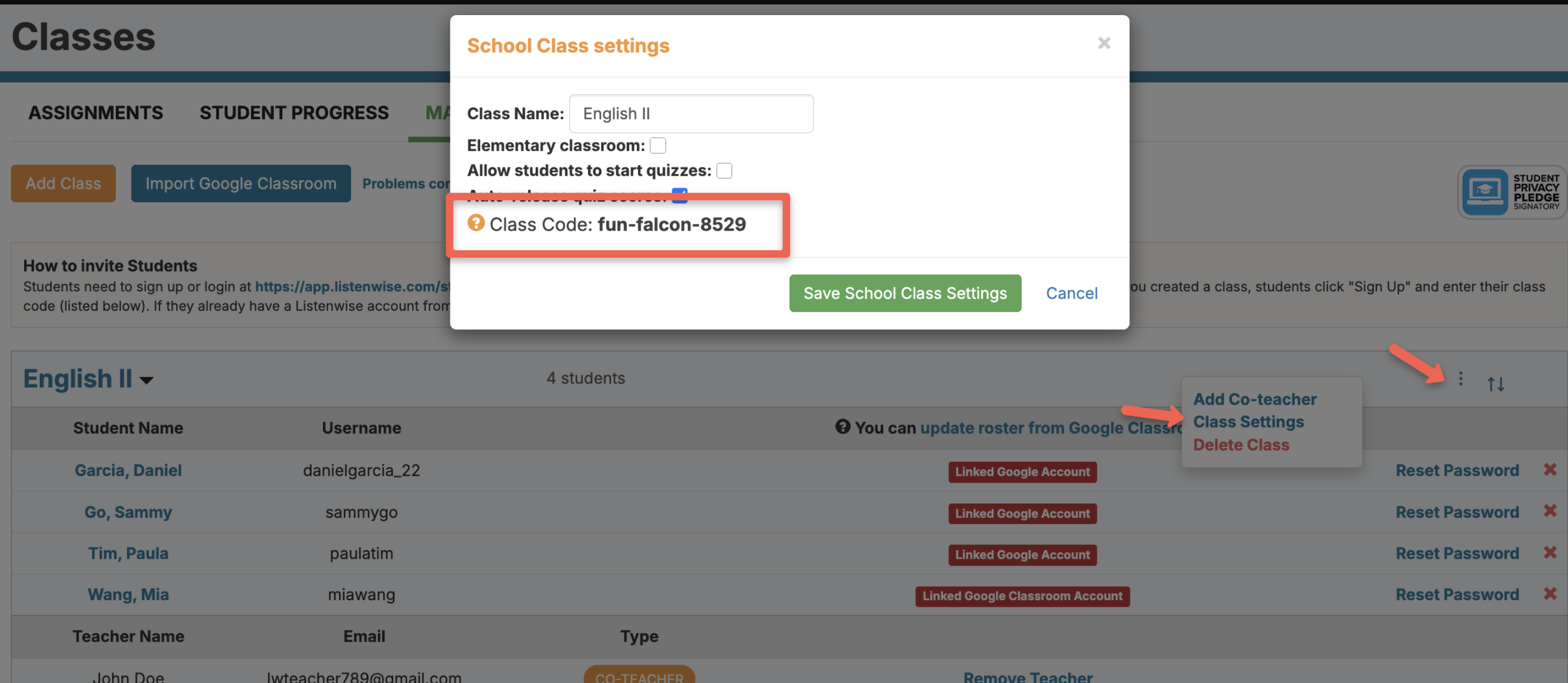This screenshot has height=683, width=1568.
Task: Check Allow students to start quizzes
Action: coord(724,170)
